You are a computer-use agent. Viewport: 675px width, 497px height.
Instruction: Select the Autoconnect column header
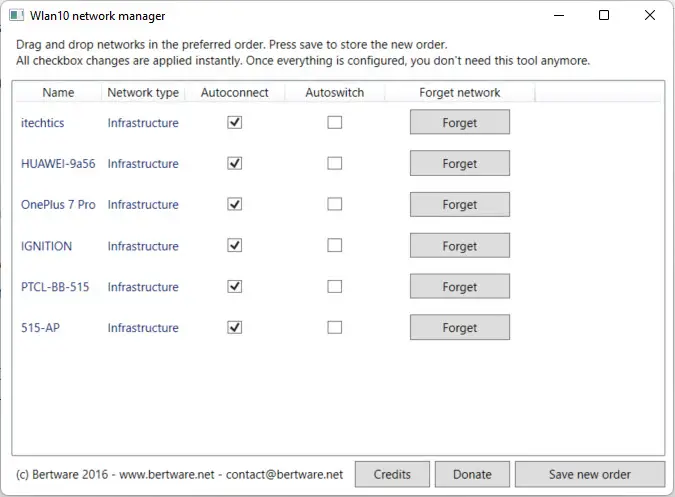point(234,93)
